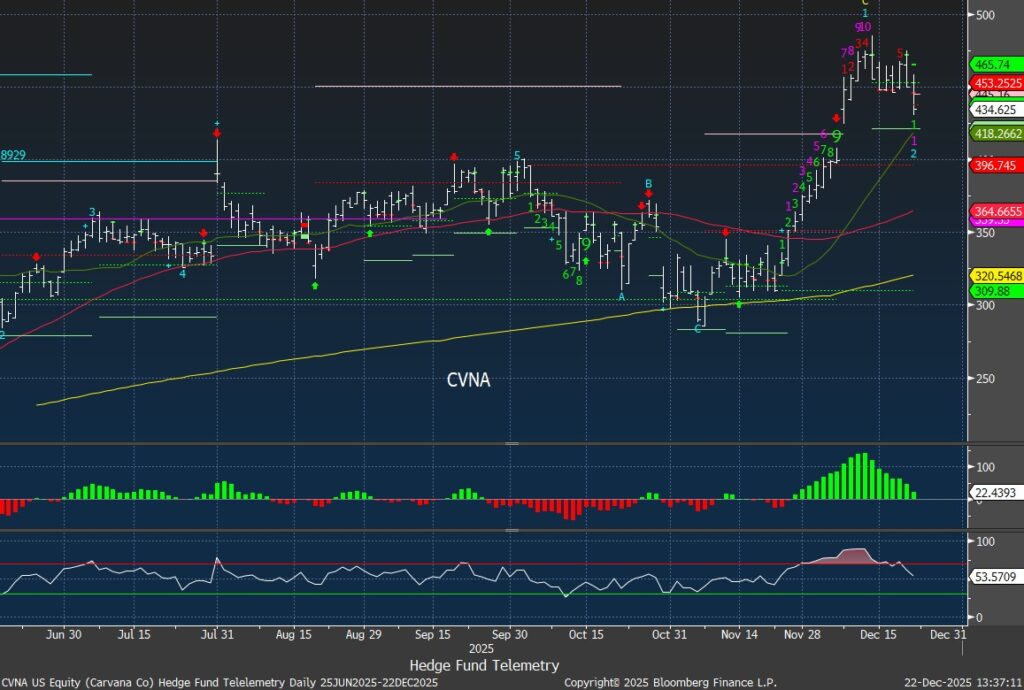Grab divider handle between price and histogram panels
Viewport: 1024px width, 690px height.
tap(511, 443)
